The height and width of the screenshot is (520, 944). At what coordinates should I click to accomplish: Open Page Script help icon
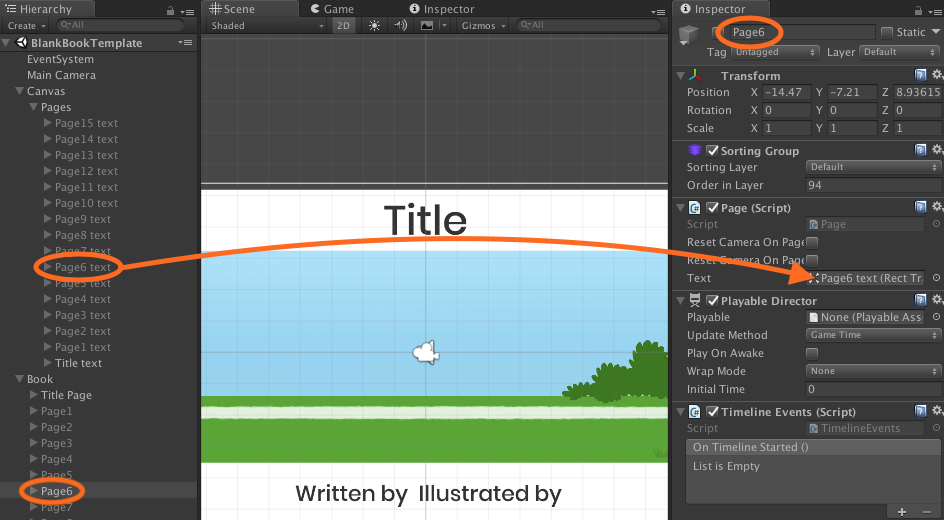coord(921,207)
